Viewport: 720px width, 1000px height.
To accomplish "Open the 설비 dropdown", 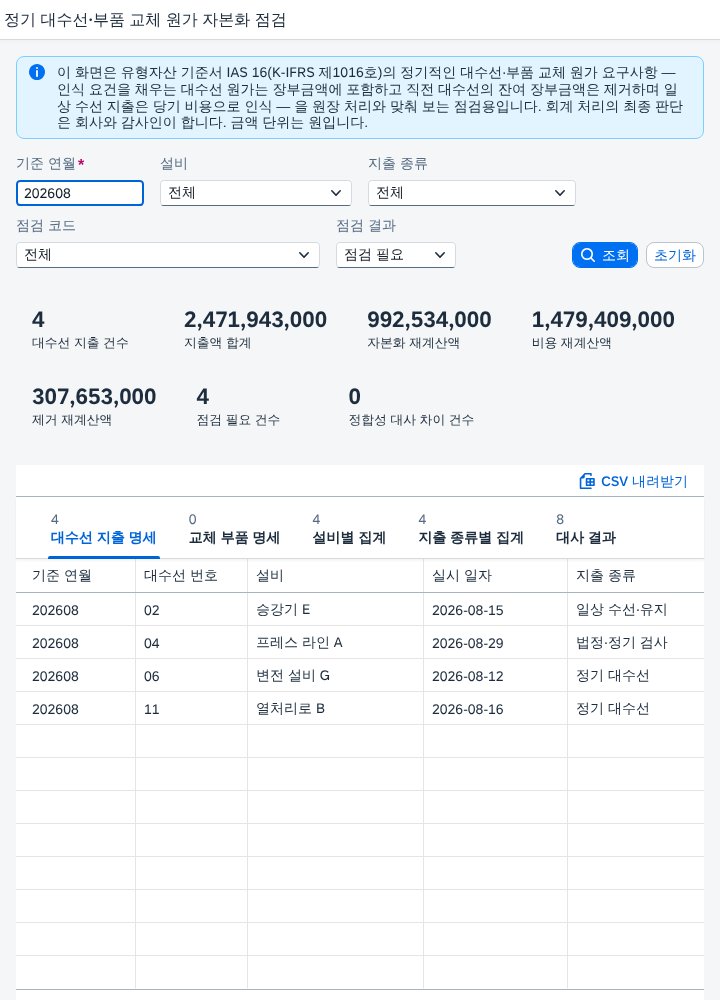I will pyautogui.click(x=256, y=193).
